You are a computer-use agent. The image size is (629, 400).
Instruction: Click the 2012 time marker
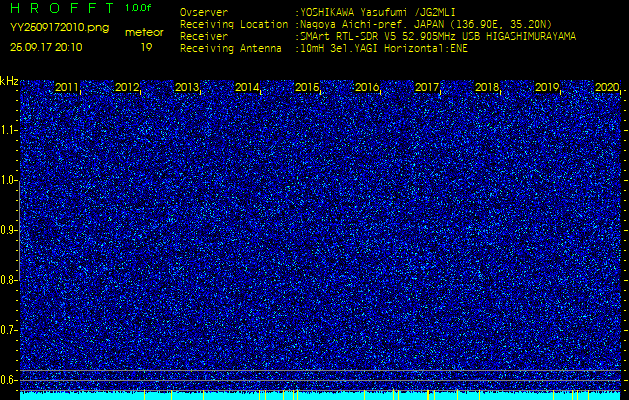click(x=127, y=87)
